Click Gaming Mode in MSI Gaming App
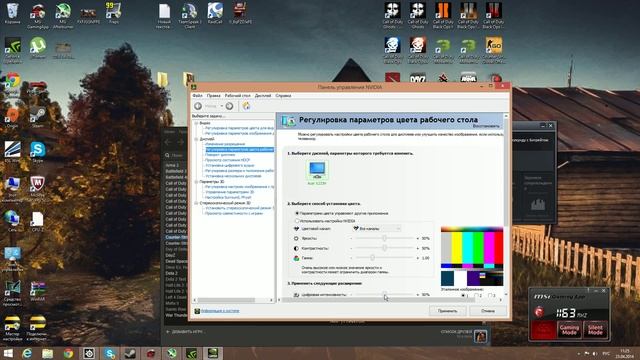 tap(569, 330)
